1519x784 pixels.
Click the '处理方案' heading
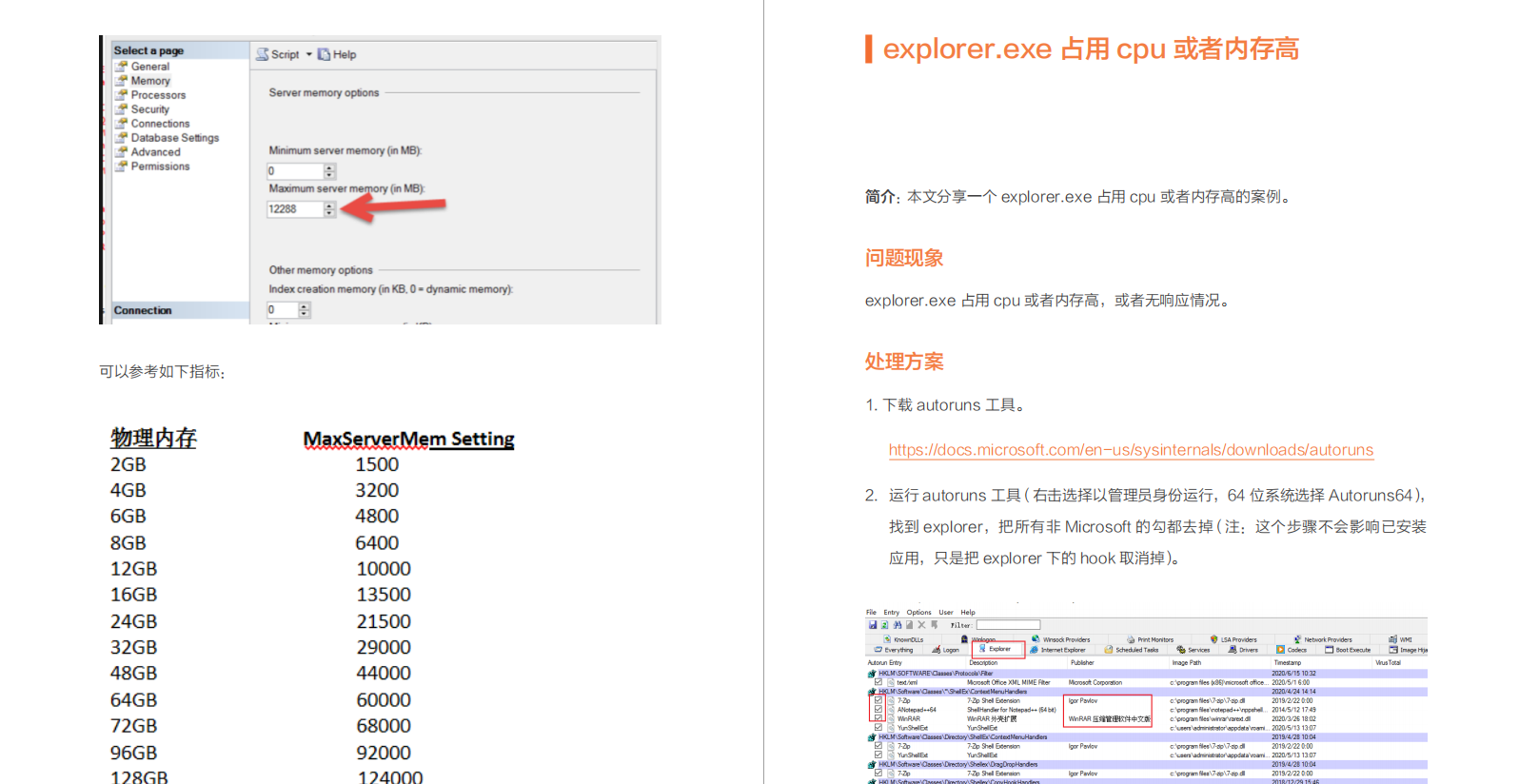904,362
